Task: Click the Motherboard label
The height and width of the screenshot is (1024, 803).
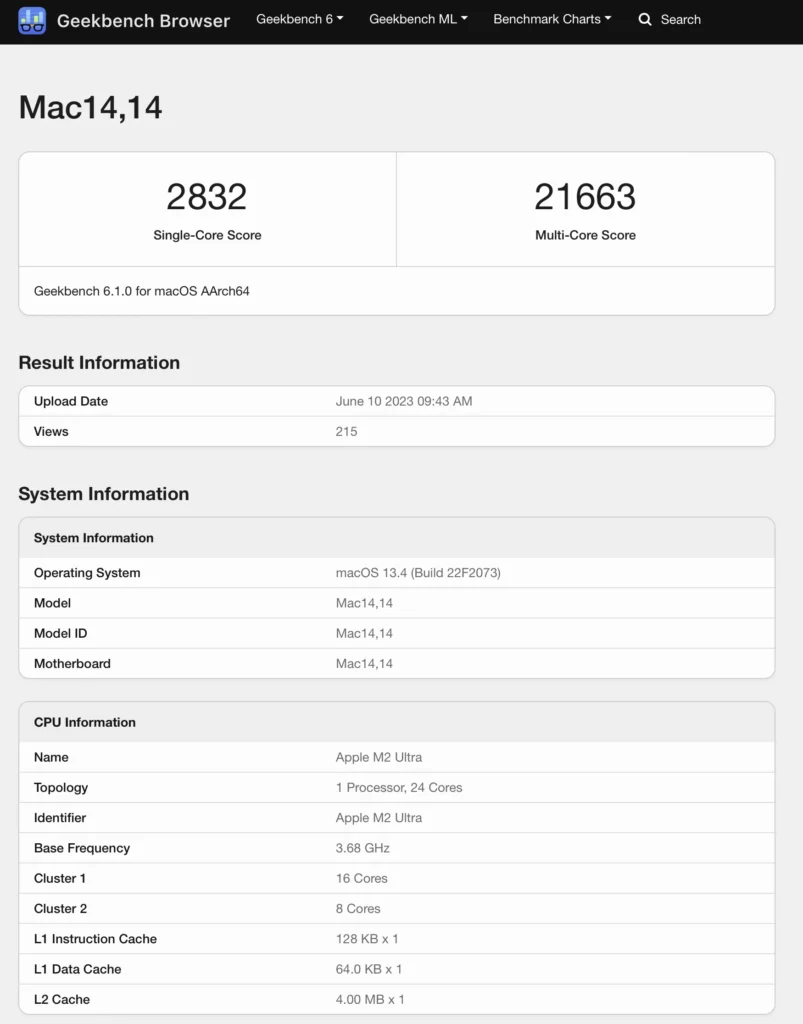Action: click(72, 664)
